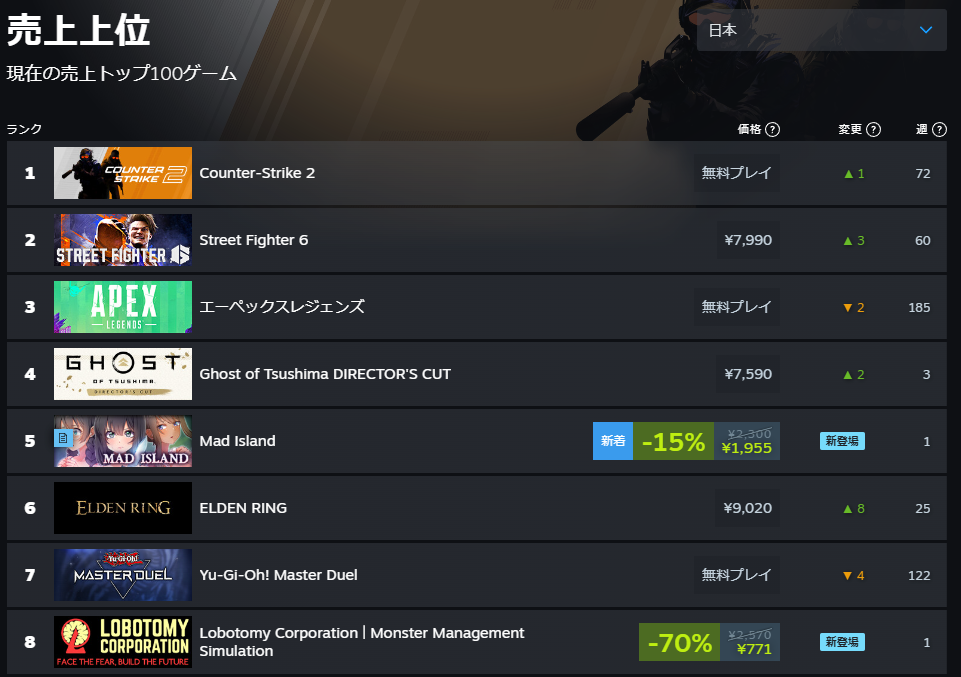Click the help icon beside 週 header
This screenshot has width=961, height=677.
(939, 129)
